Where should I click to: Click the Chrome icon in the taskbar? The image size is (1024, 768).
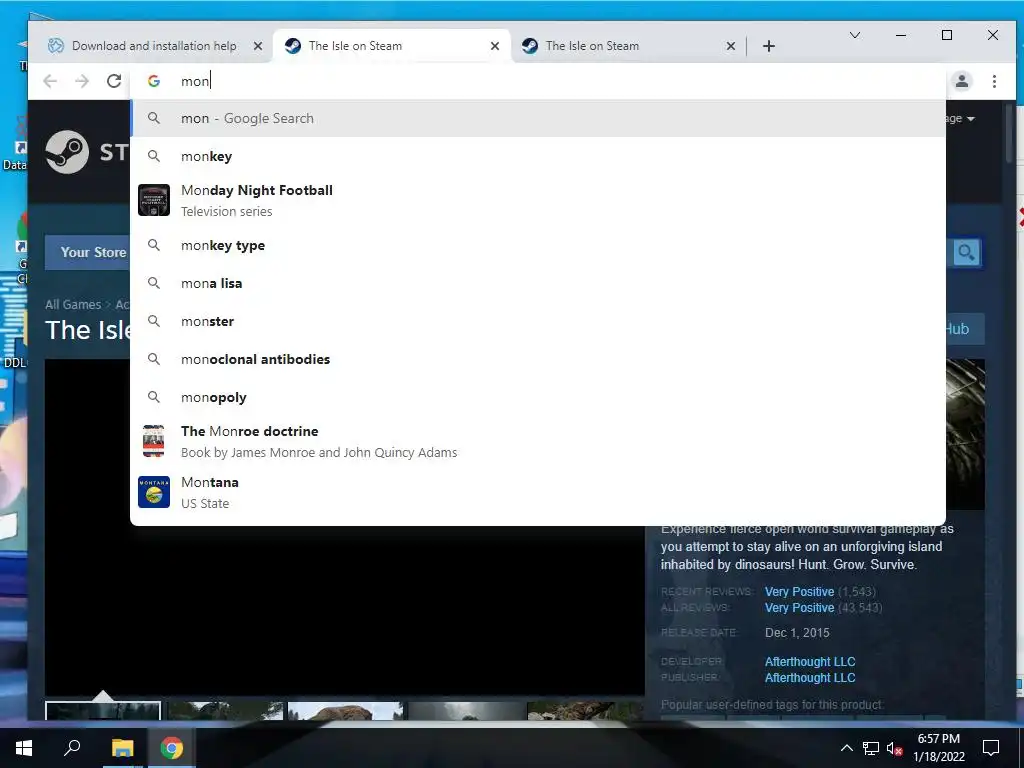point(172,748)
